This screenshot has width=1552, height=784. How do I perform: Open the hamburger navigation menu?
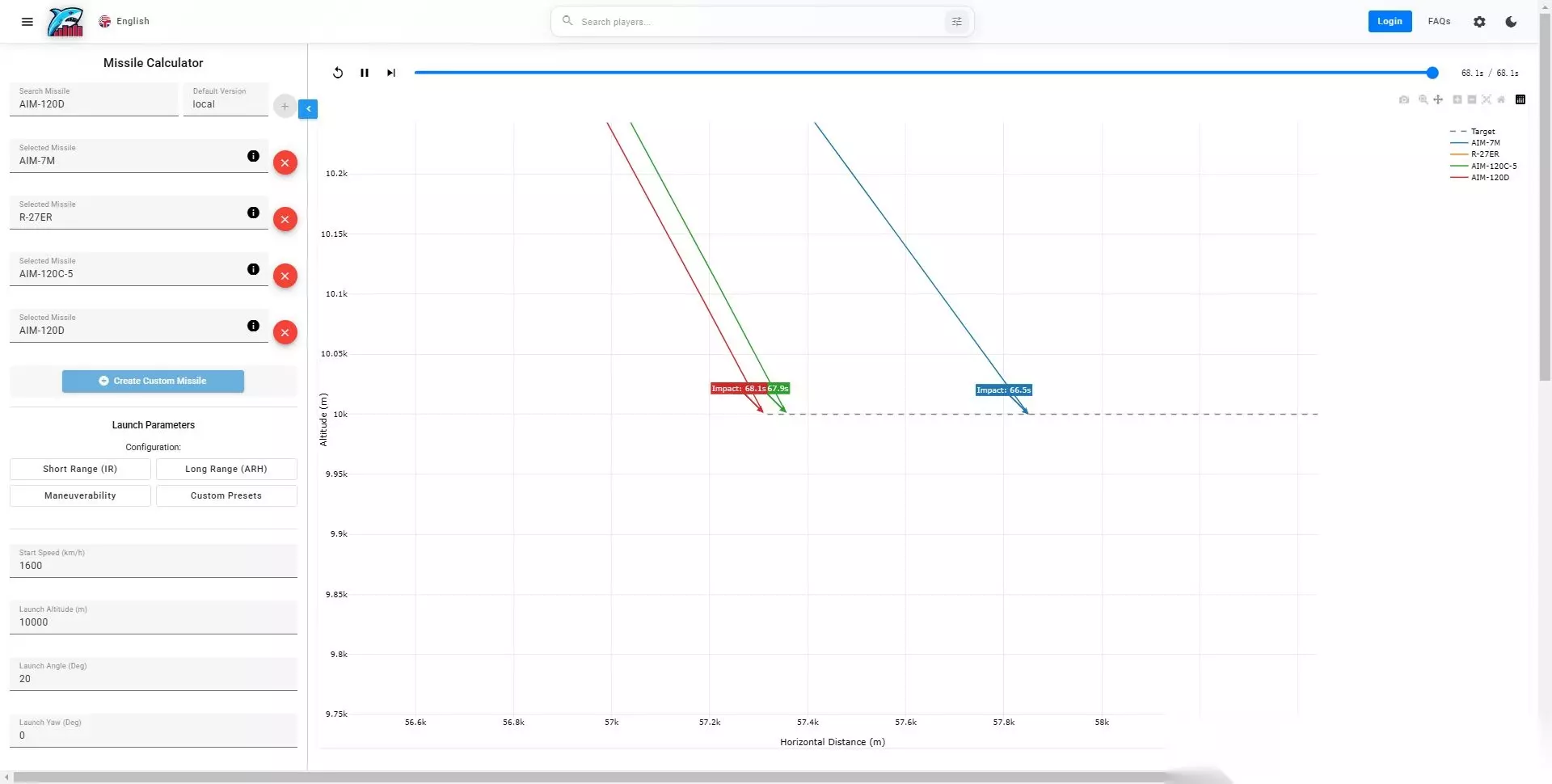[27, 22]
